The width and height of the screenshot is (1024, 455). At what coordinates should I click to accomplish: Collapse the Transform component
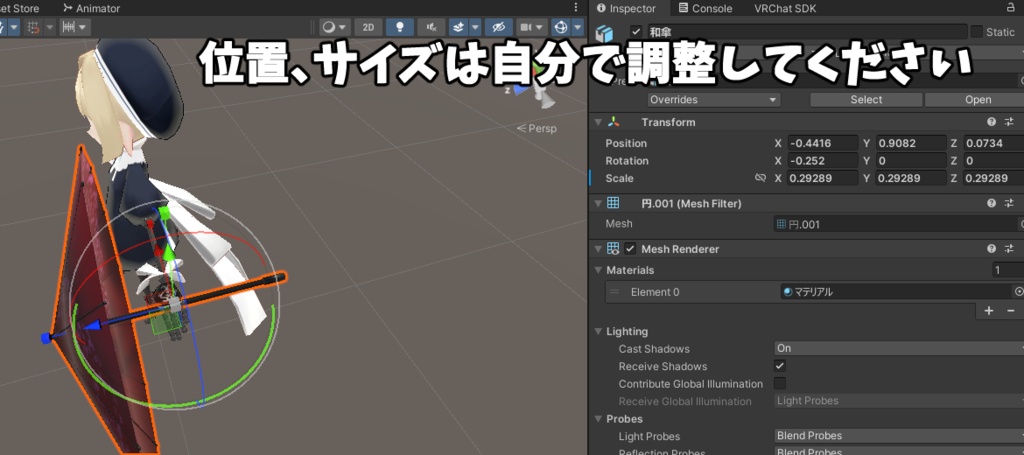click(598, 122)
